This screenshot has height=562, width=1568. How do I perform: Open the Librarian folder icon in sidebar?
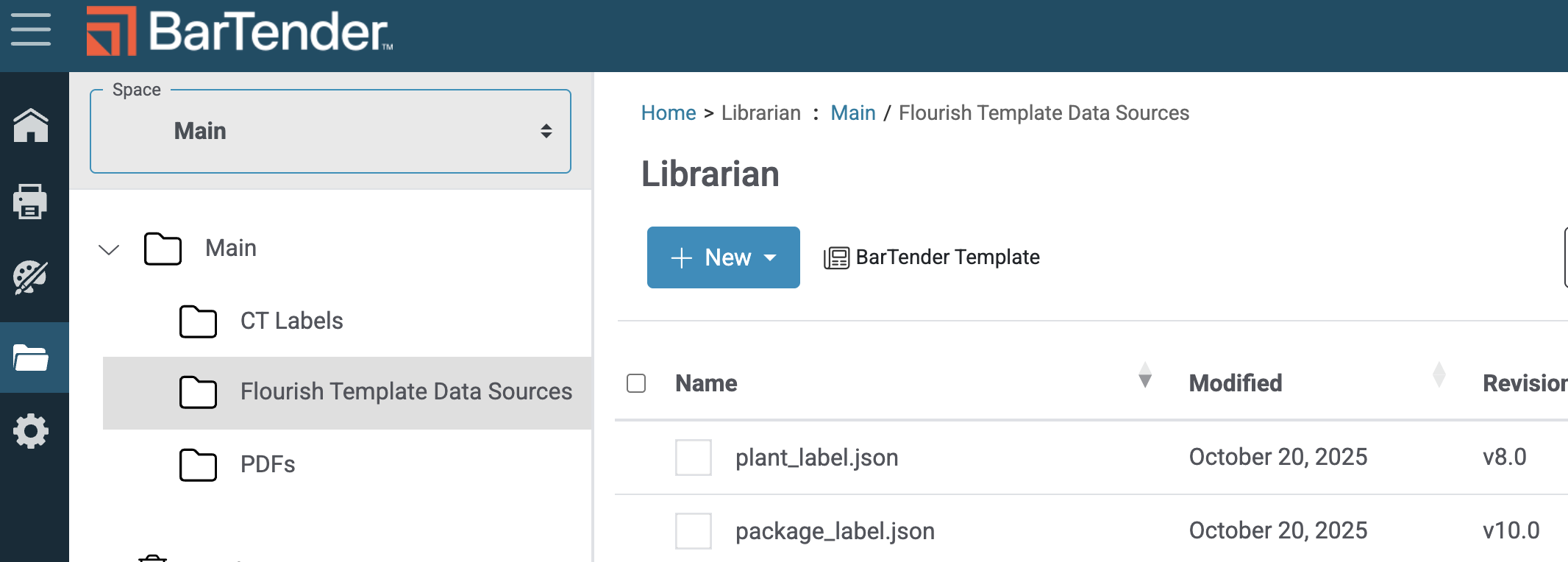[x=31, y=358]
